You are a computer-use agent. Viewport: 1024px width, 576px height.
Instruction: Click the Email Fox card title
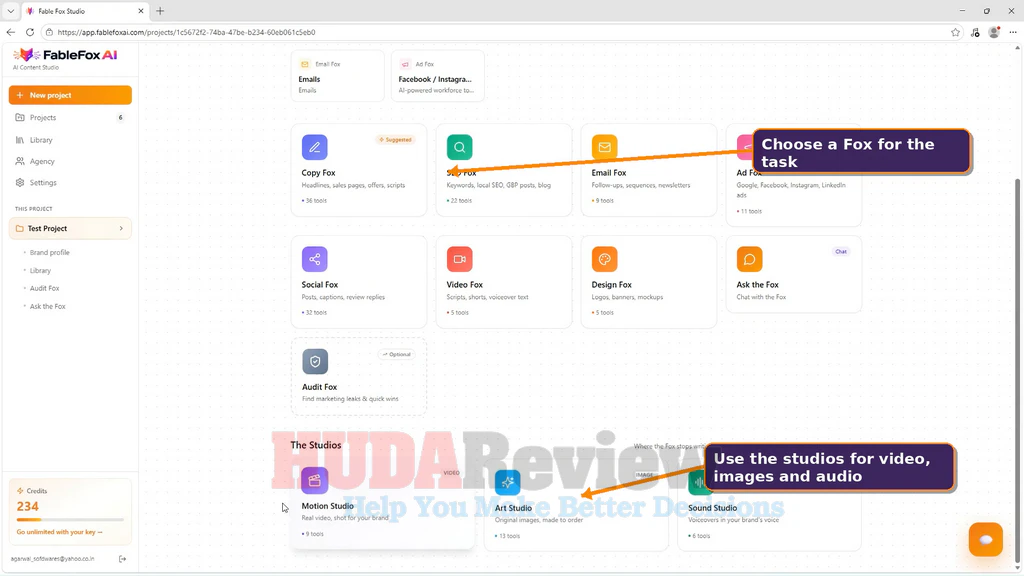(x=609, y=173)
